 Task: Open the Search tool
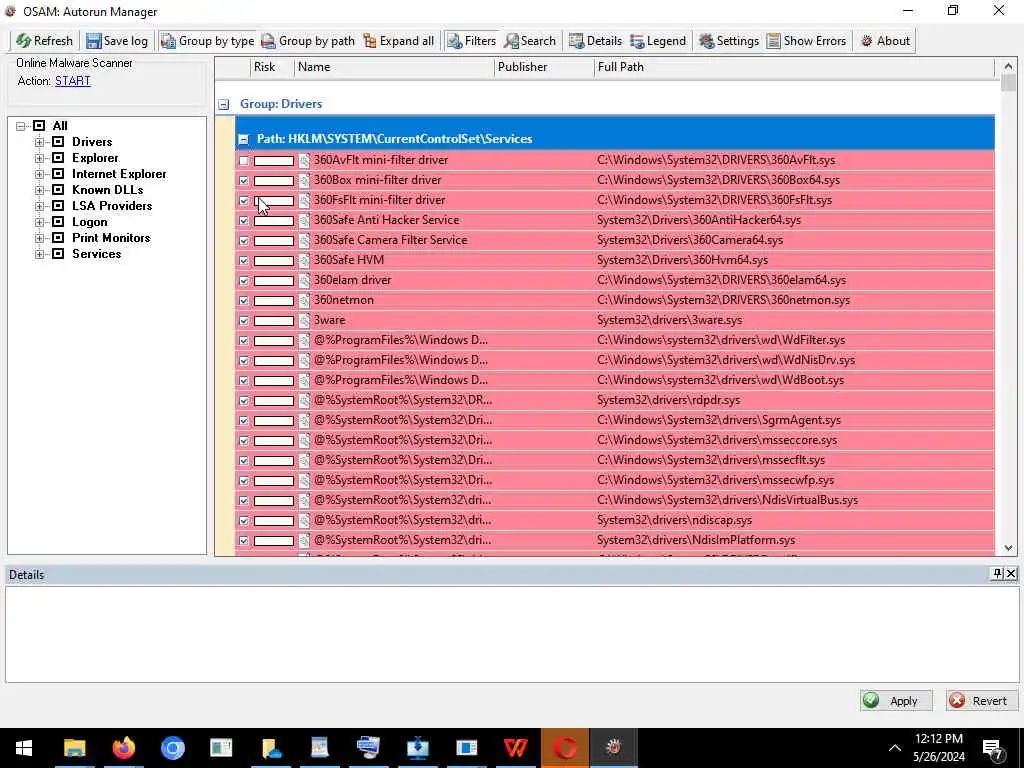[530, 40]
